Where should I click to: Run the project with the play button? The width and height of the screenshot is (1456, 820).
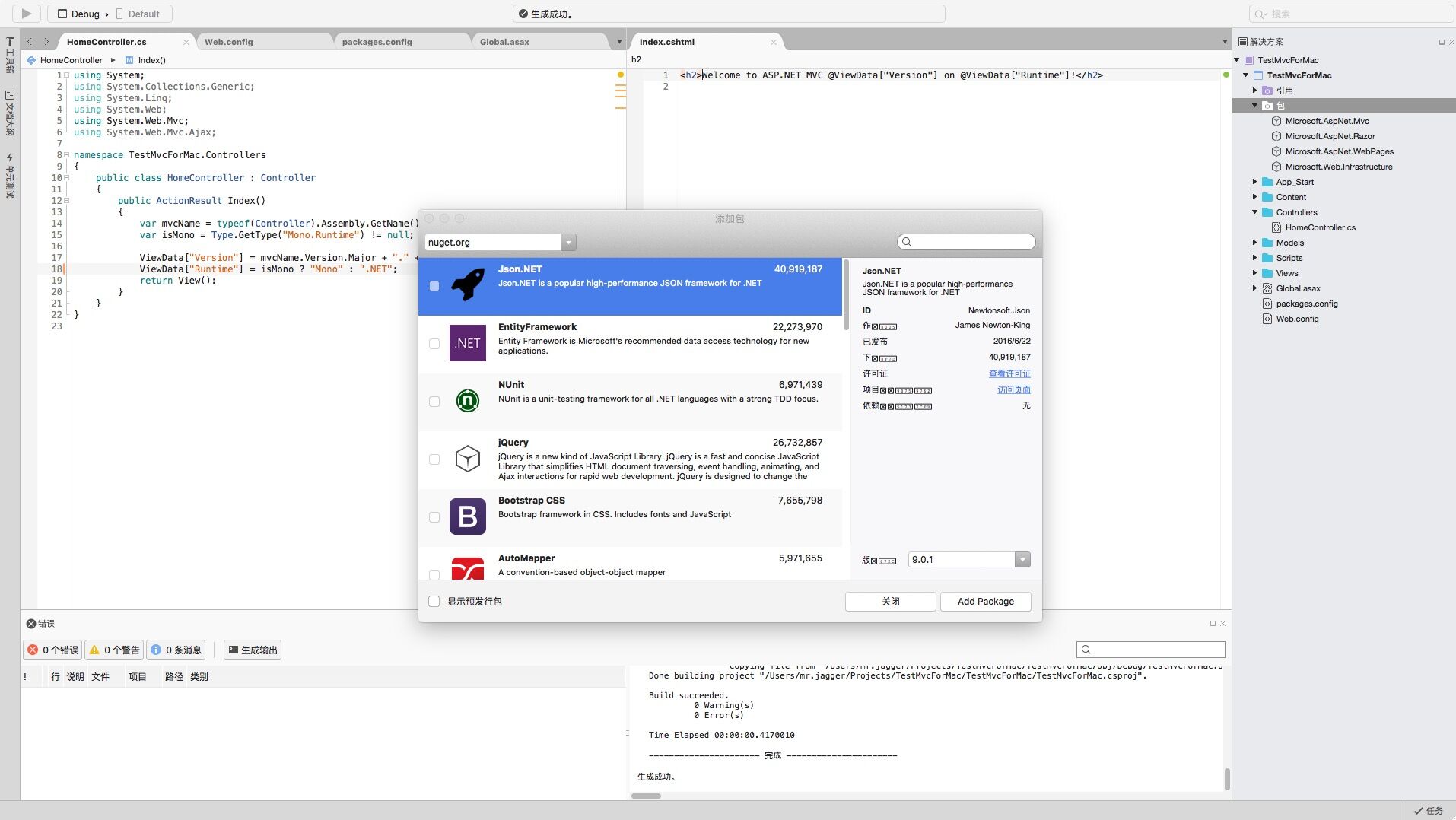point(26,14)
